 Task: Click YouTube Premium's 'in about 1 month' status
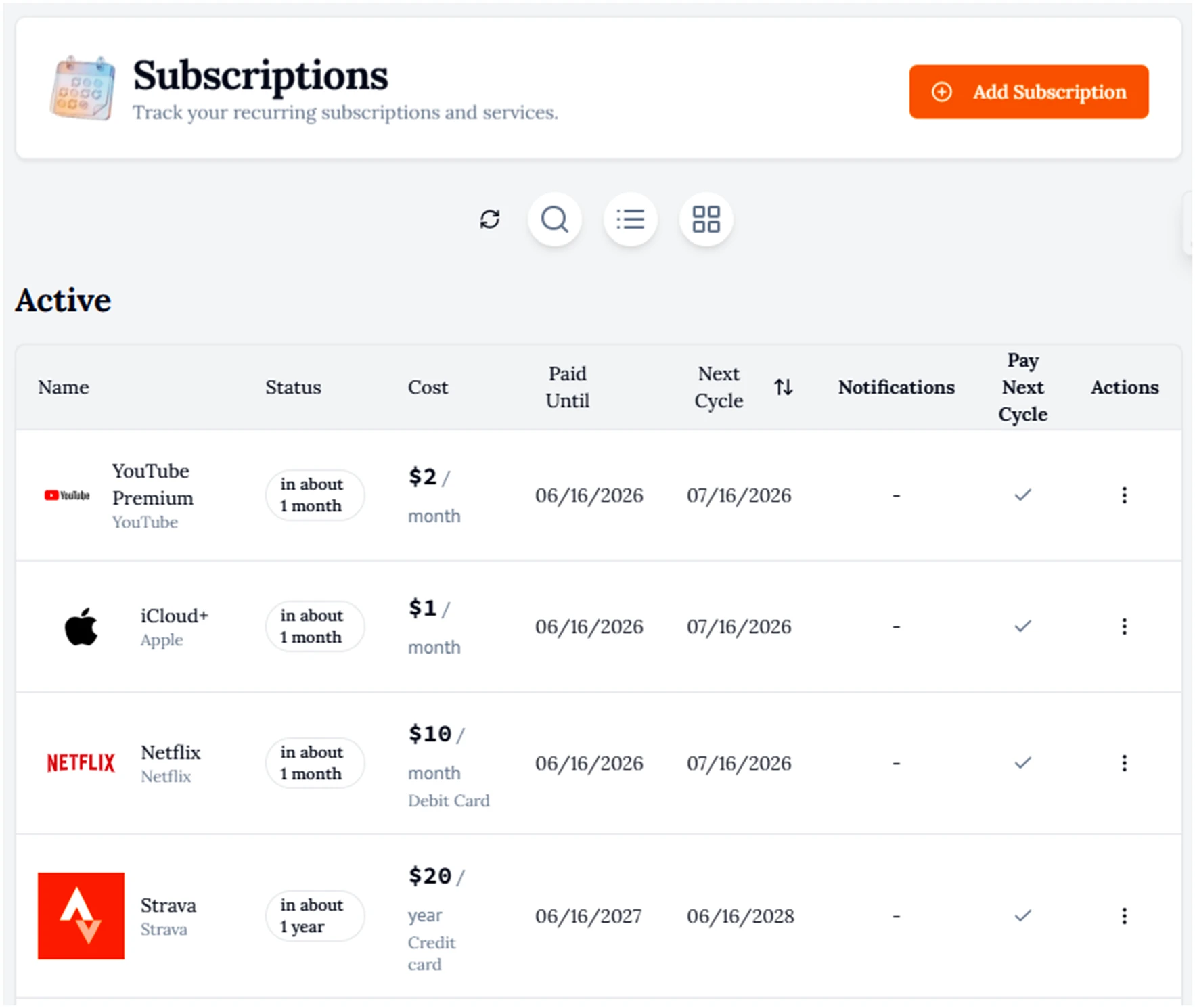coord(315,495)
